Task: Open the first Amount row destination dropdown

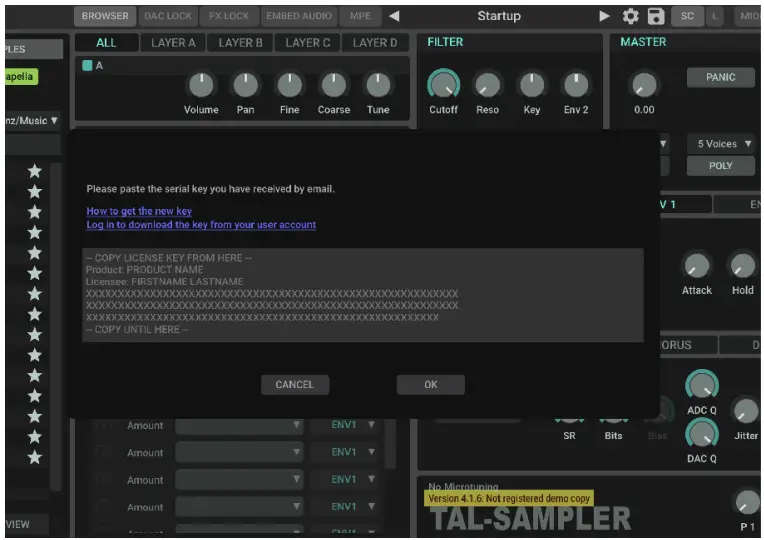Action: 239,425
